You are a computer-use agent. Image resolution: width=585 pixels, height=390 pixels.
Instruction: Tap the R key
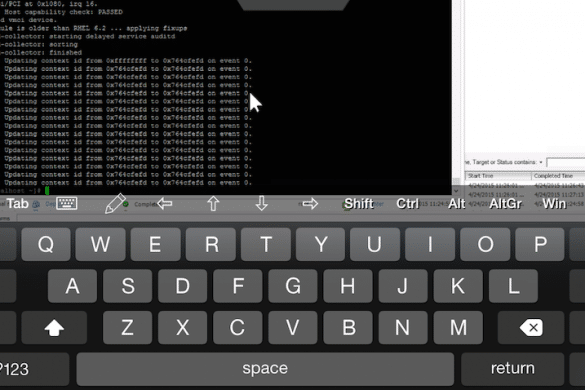(211, 244)
